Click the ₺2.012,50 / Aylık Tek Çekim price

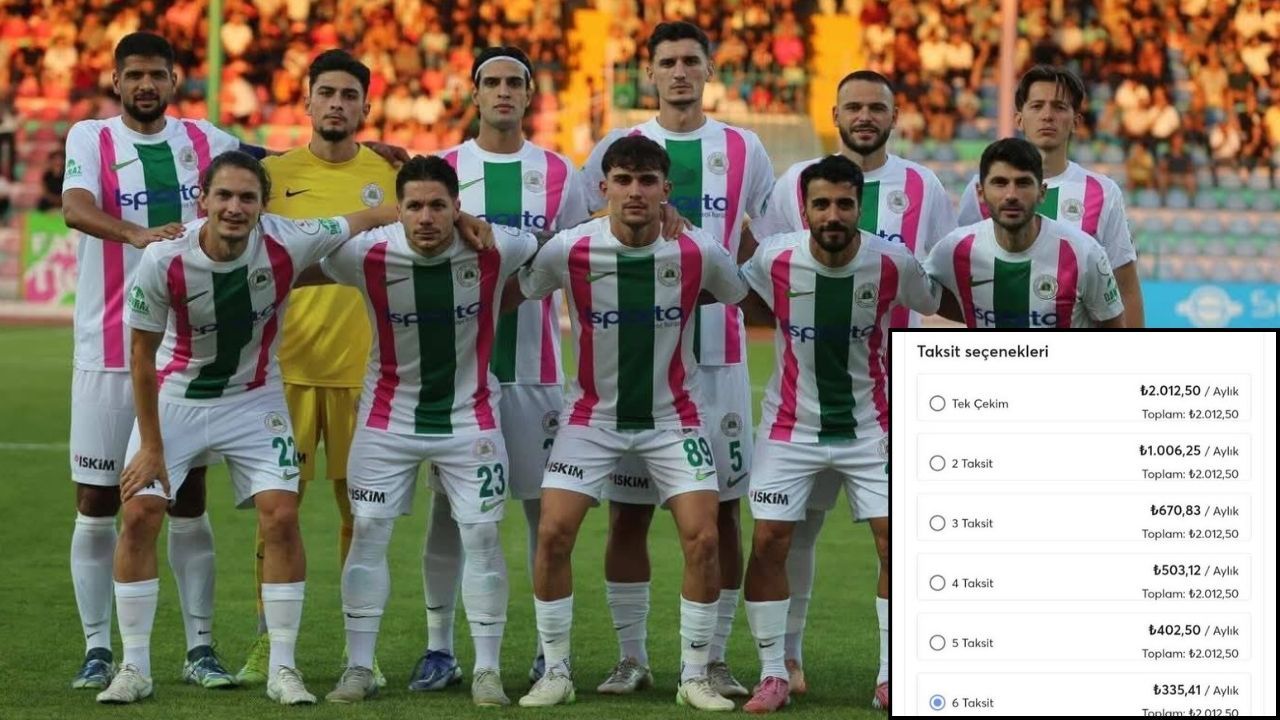point(1189,391)
